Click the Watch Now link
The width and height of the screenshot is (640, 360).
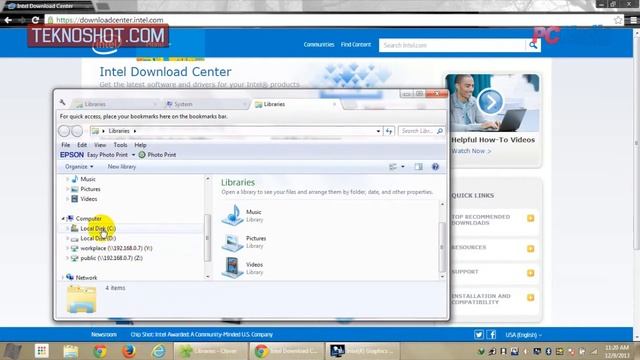[471, 151]
